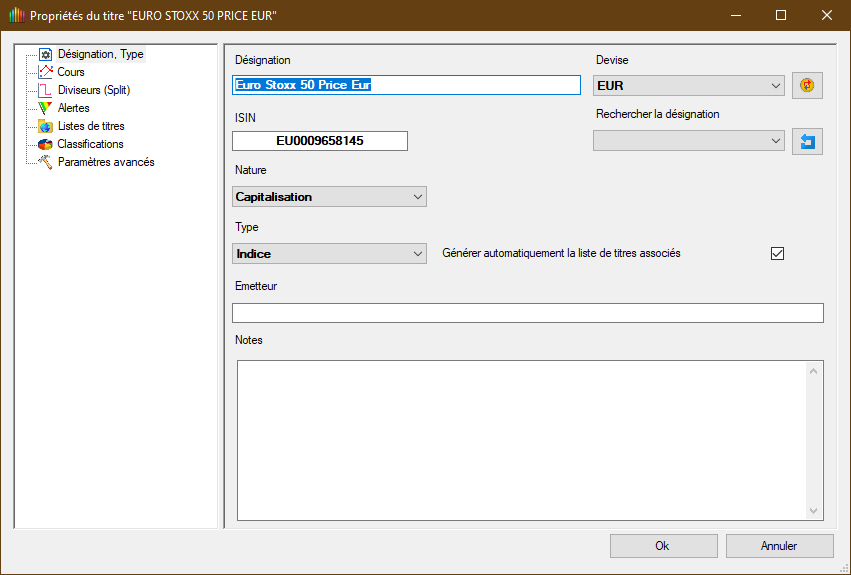Click the Annuler button
The image size is (851, 575).
[x=779, y=546]
